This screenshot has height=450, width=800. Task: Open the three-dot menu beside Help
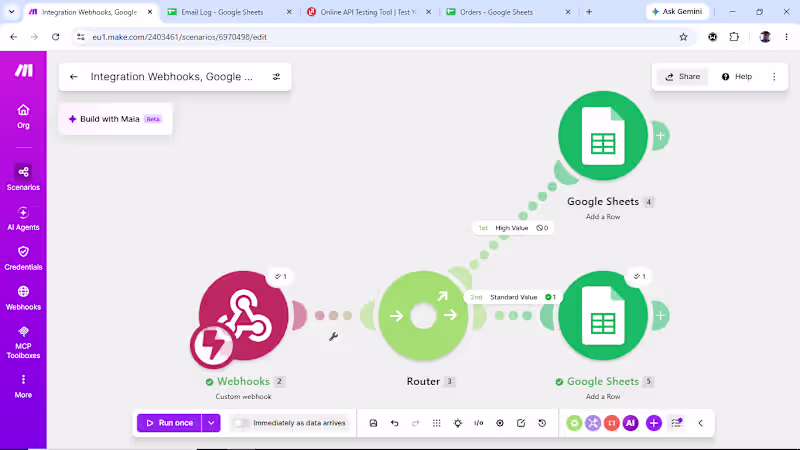774,77
